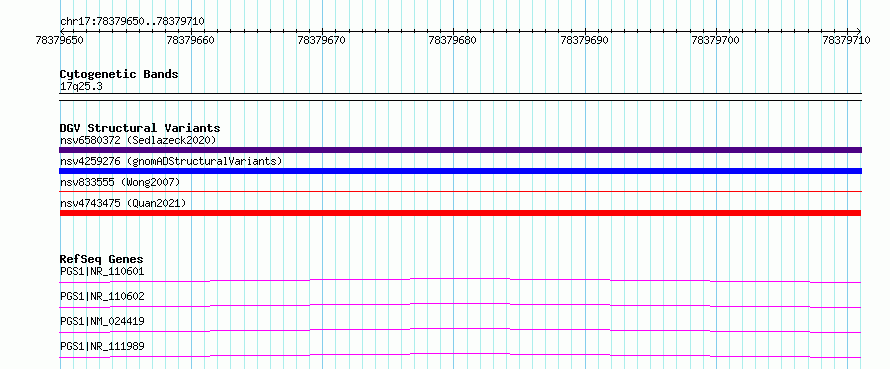Click the chr17:78379650..78379710 region label
This screenshot has height=369, width=890.
(132, 21)
